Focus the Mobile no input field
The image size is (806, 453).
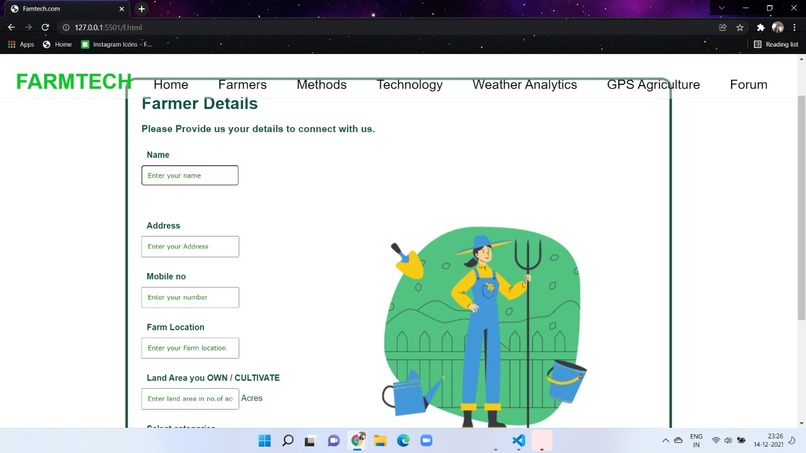190,297
